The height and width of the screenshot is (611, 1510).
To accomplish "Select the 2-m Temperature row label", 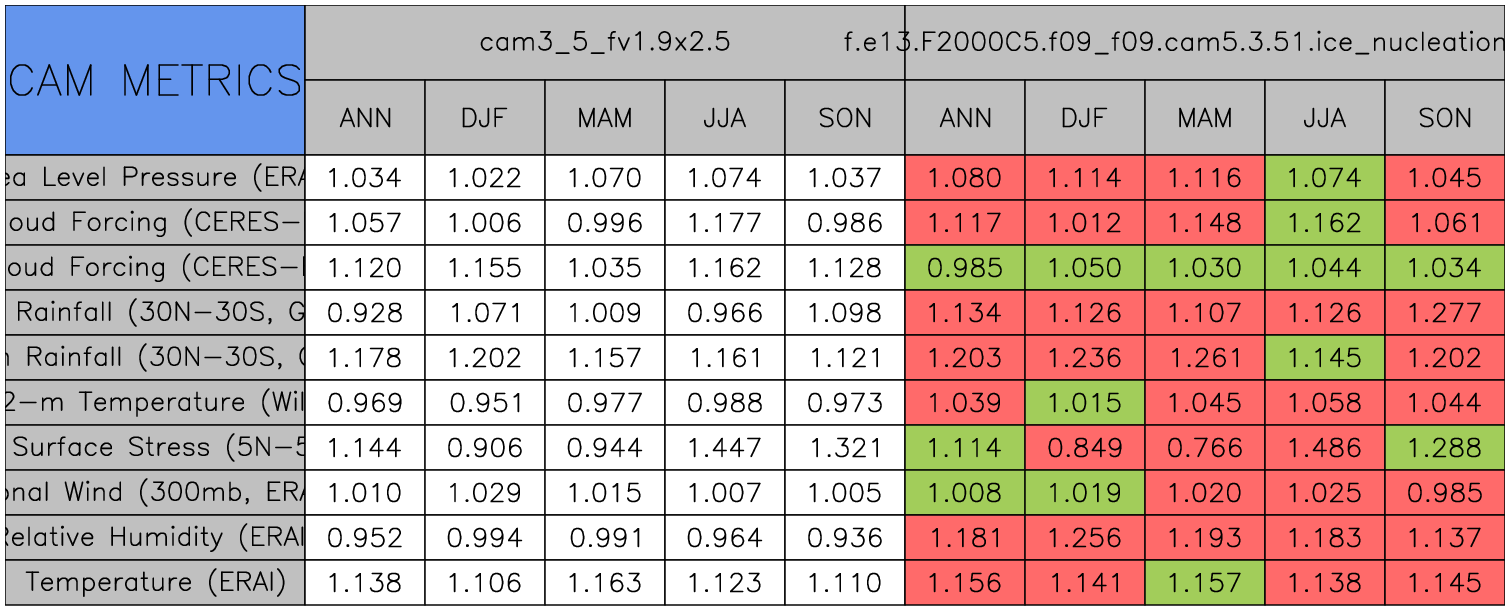I will pyautogui.click(x=154, y=403).
